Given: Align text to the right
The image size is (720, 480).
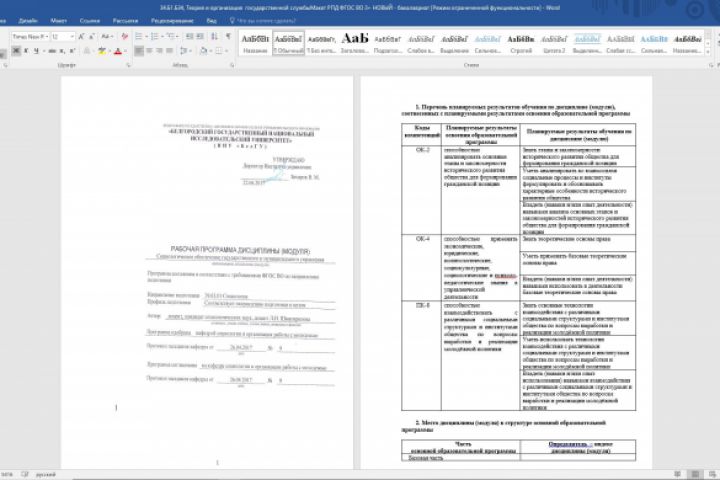Looking at the screenshot, I should pyautogui.click(x=159, y=51).
